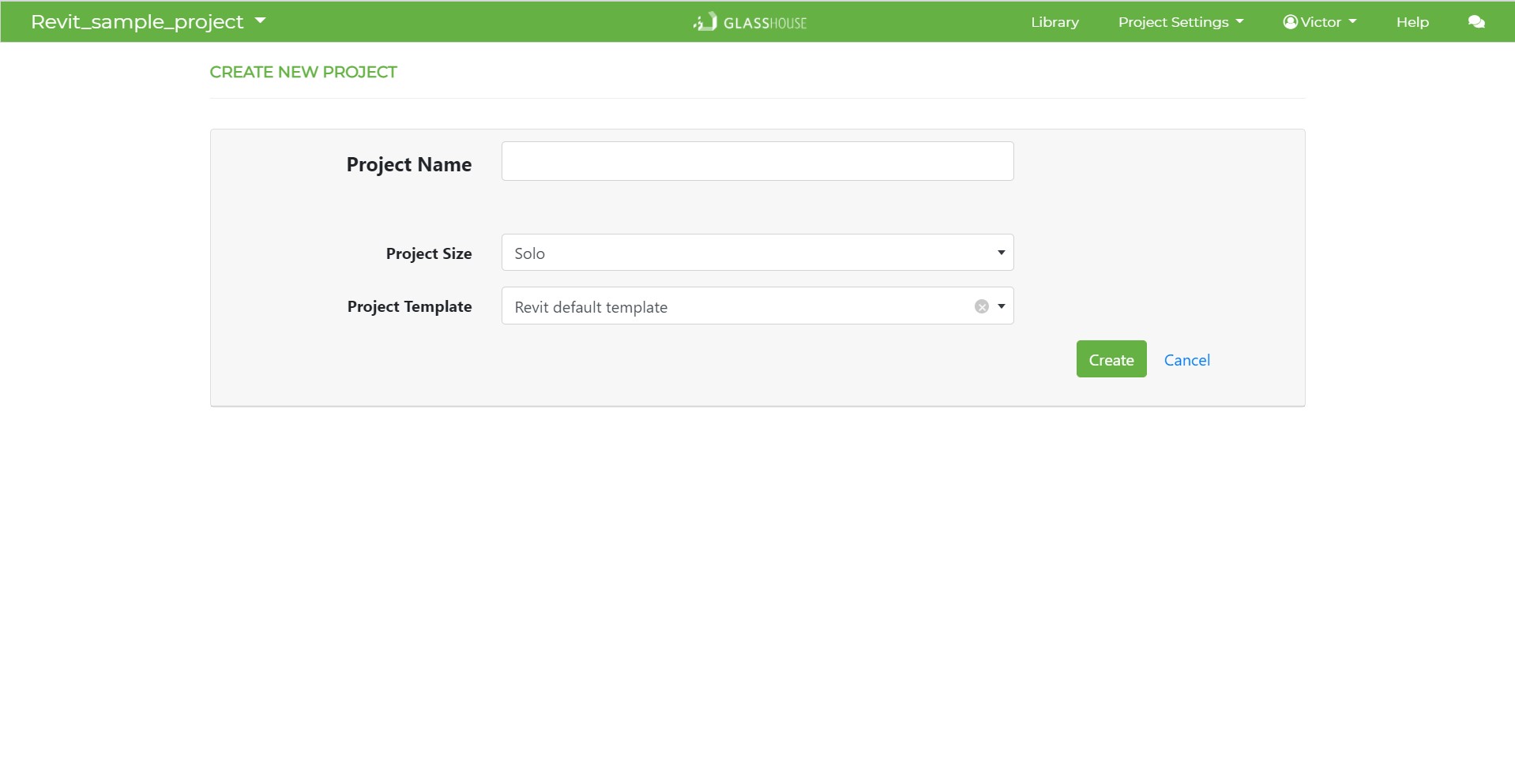Click the Project Size dropdown arrow
Image resolution: width=1515 pixels, height=784 pixels.
[x=1001, y=253]
